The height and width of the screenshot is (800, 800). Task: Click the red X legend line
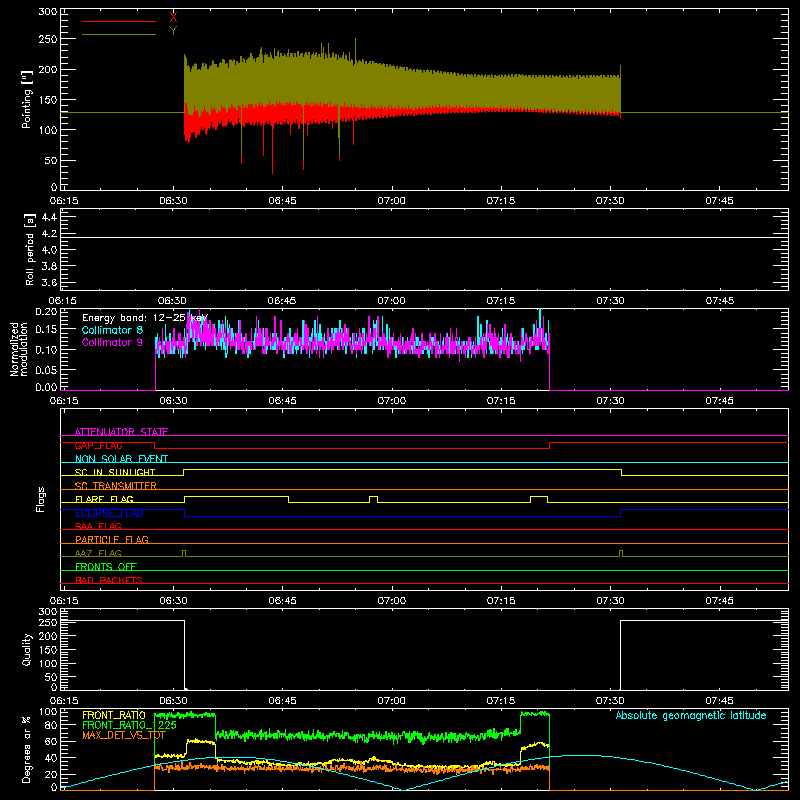(119, 21)
